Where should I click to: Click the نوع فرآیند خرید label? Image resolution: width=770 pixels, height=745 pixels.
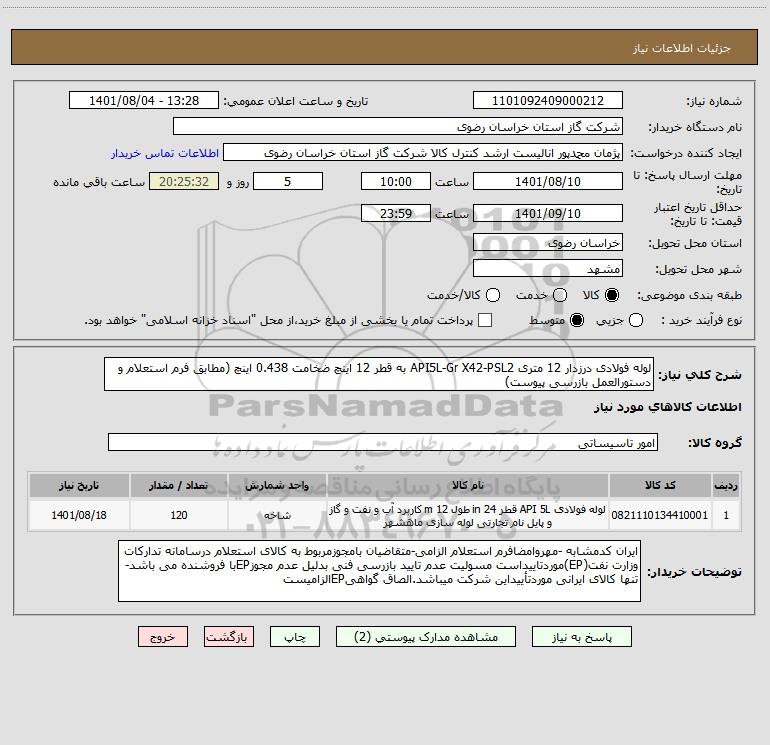click(x=701, y=320)
